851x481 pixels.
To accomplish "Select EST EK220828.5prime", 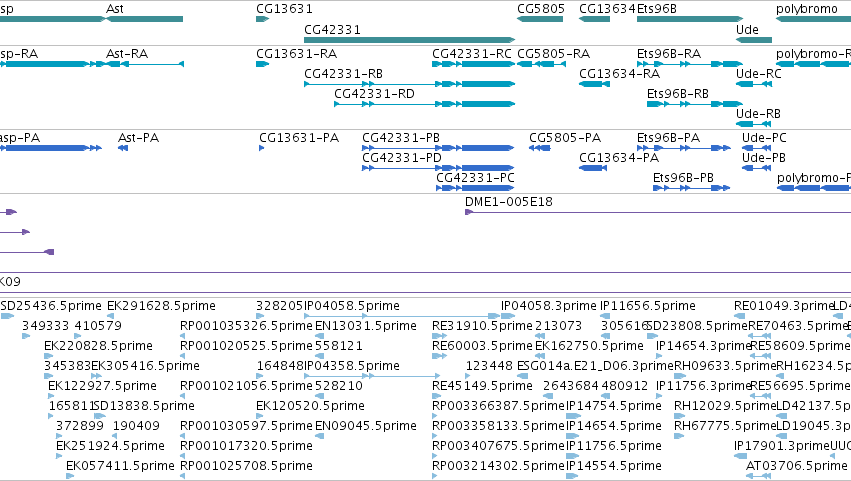I will point(98,346).
